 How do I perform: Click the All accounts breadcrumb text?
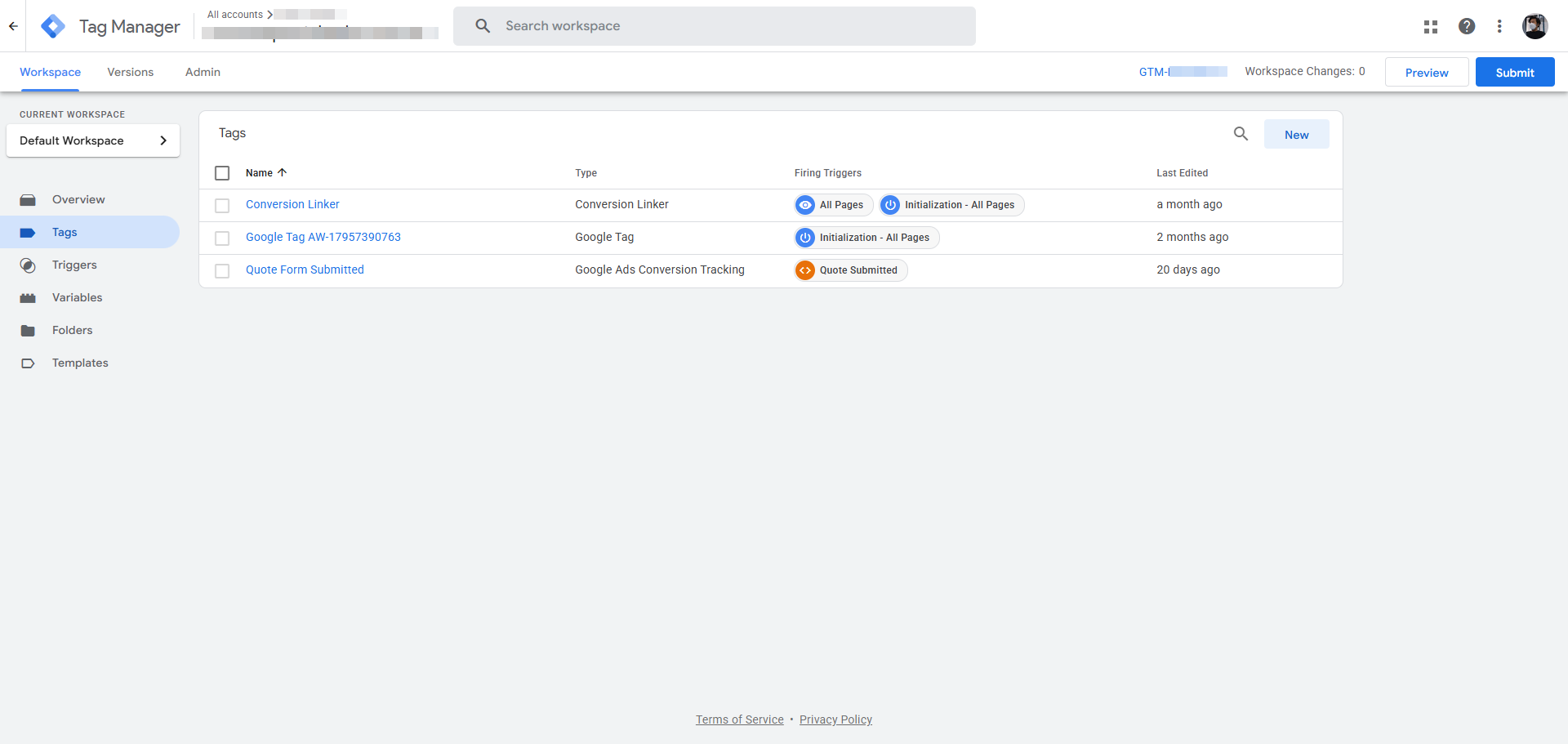235,15
